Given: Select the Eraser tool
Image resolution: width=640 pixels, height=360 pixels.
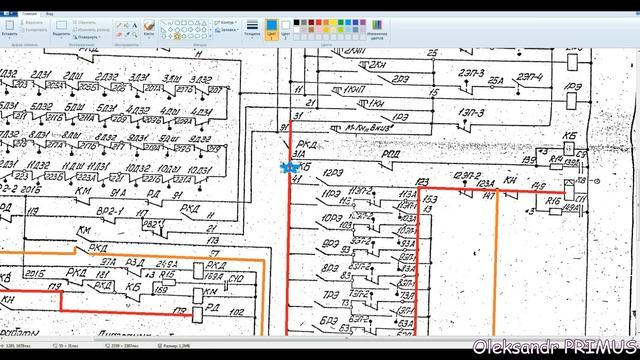Looking at the screenshot, I should click(x=119, y=35).
